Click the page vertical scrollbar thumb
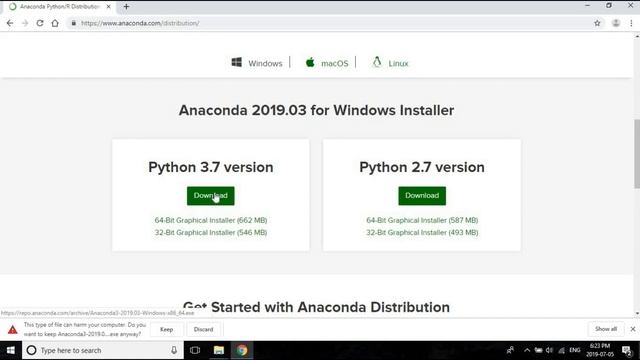The image size is (640, 360). pos(637,154)
